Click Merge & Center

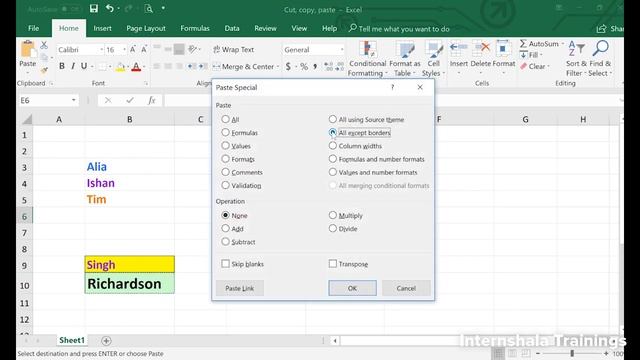click(243, 67)
